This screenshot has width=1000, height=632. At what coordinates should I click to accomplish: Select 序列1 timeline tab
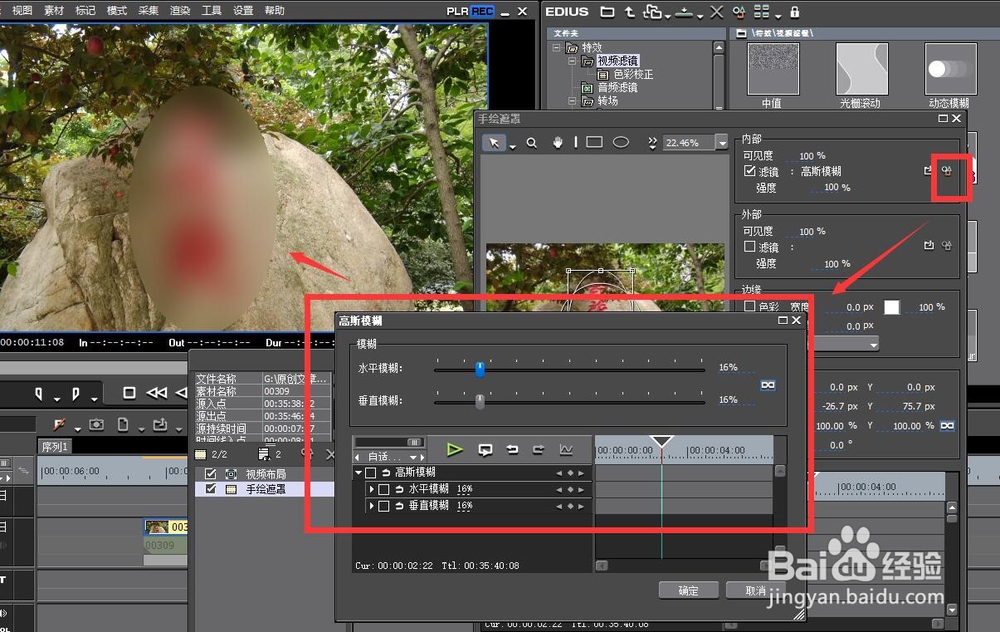coord(54,446)
